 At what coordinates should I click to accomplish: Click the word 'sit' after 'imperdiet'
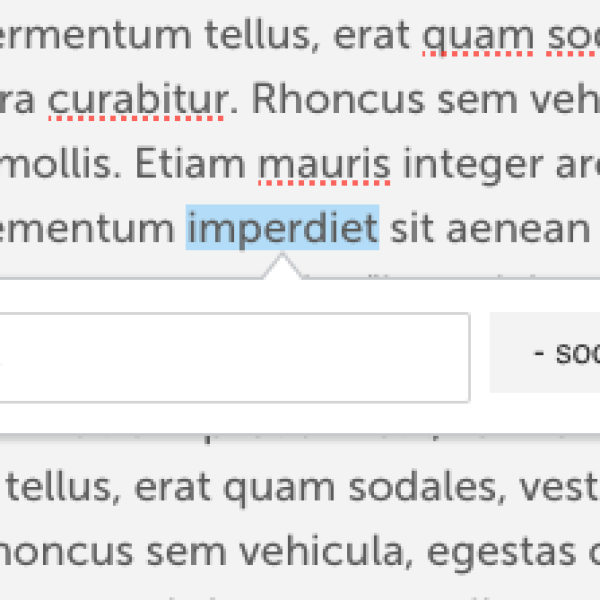click(x=411, y=229)
